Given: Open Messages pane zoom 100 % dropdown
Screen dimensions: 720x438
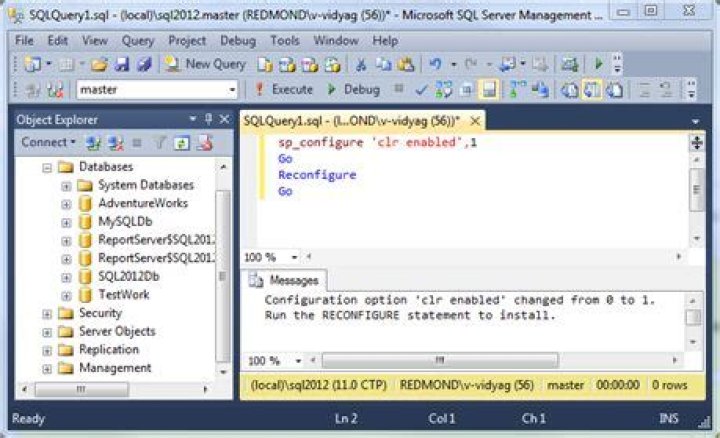Looking at the screenshot, I should click(x=298, y=361).
